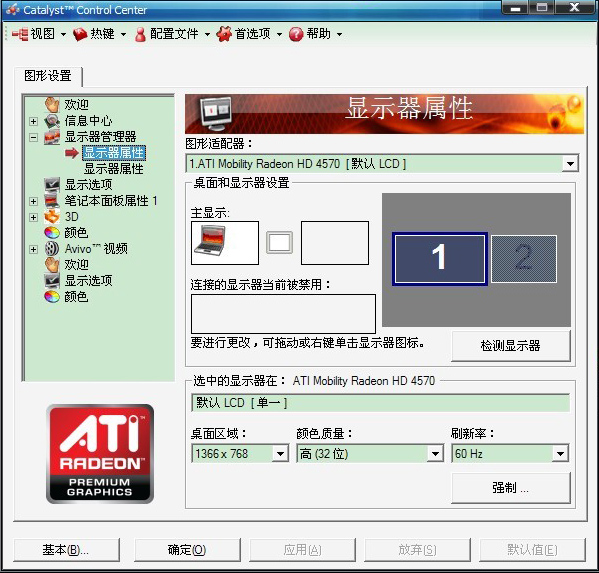Click the small square between display boxes
The height and width of the screenshot is (573, 599).
pyautogui.click(x=279, y=242)
